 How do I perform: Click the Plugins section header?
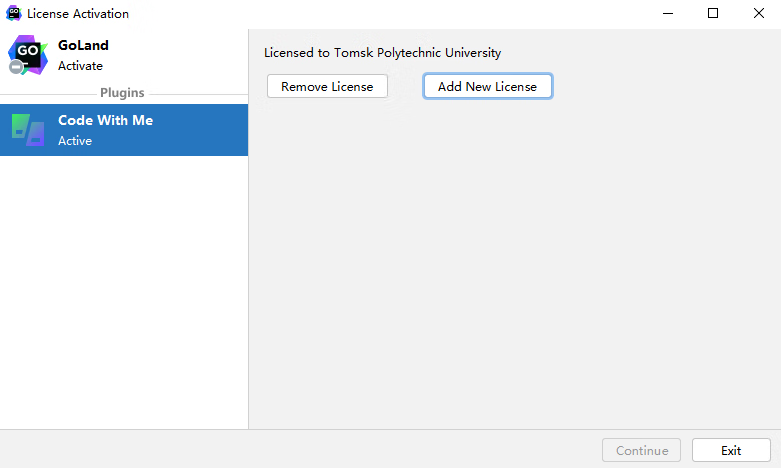122,93
